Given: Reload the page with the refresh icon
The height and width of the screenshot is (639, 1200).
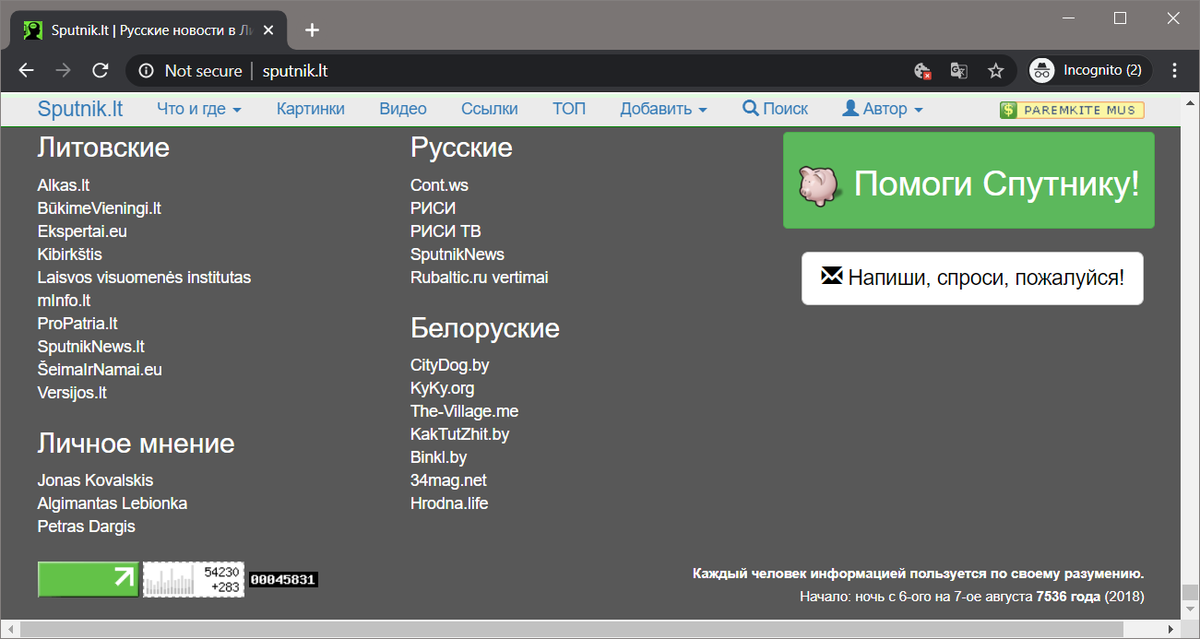Looking at the screenshot, I should 100,71.
